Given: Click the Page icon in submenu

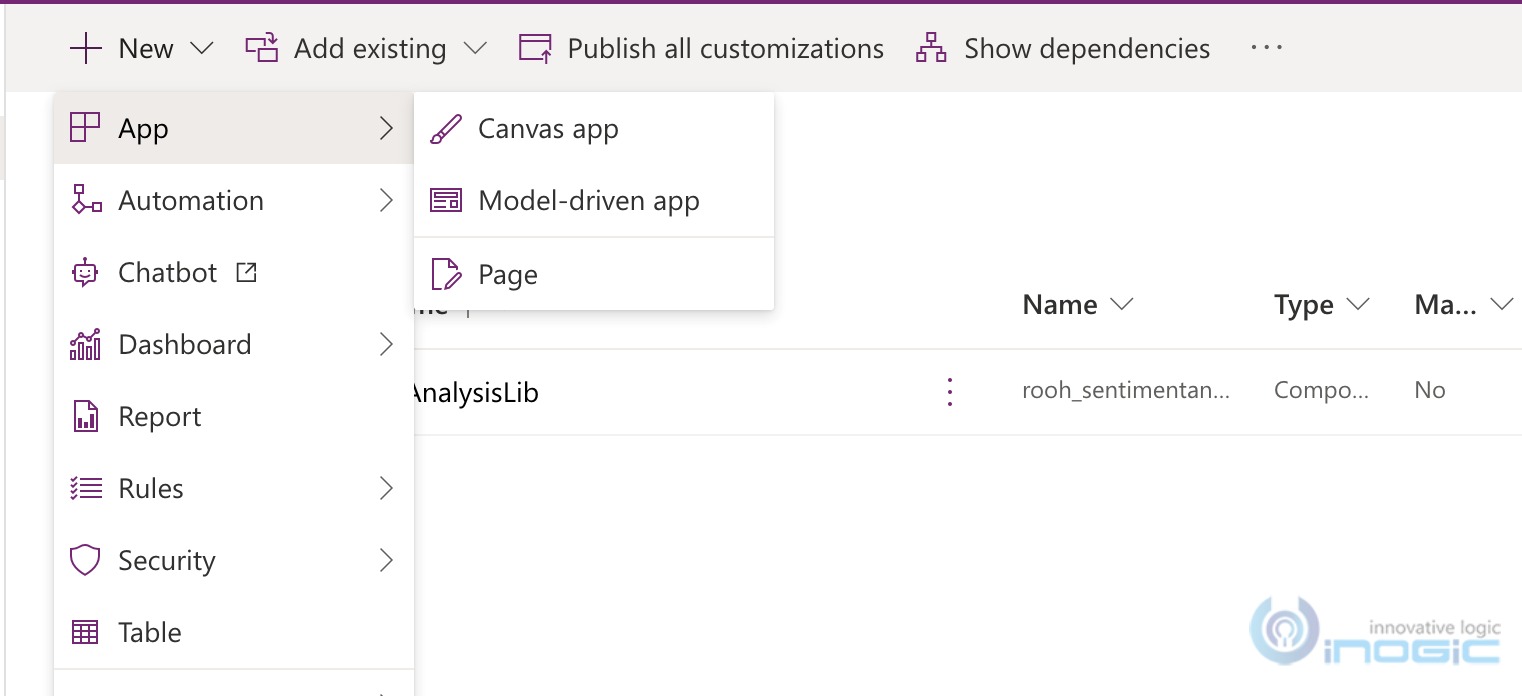Looking at the screenshot, I should [445, 274].
